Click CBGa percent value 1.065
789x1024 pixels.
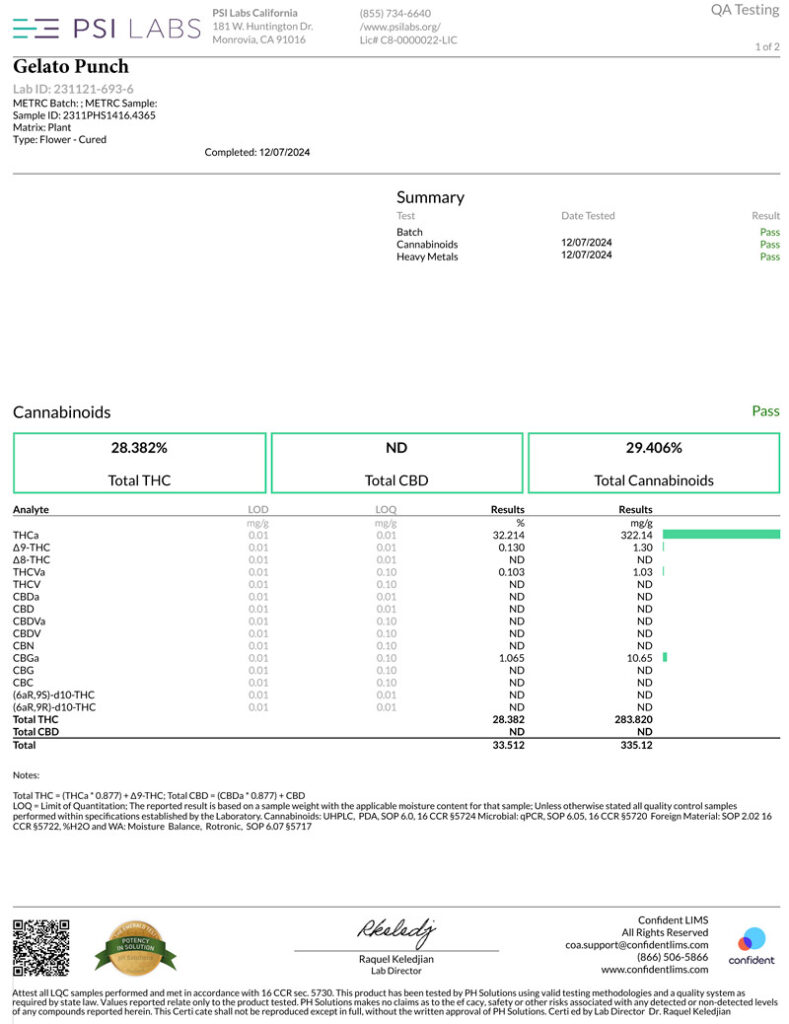[x=511, y=658]
